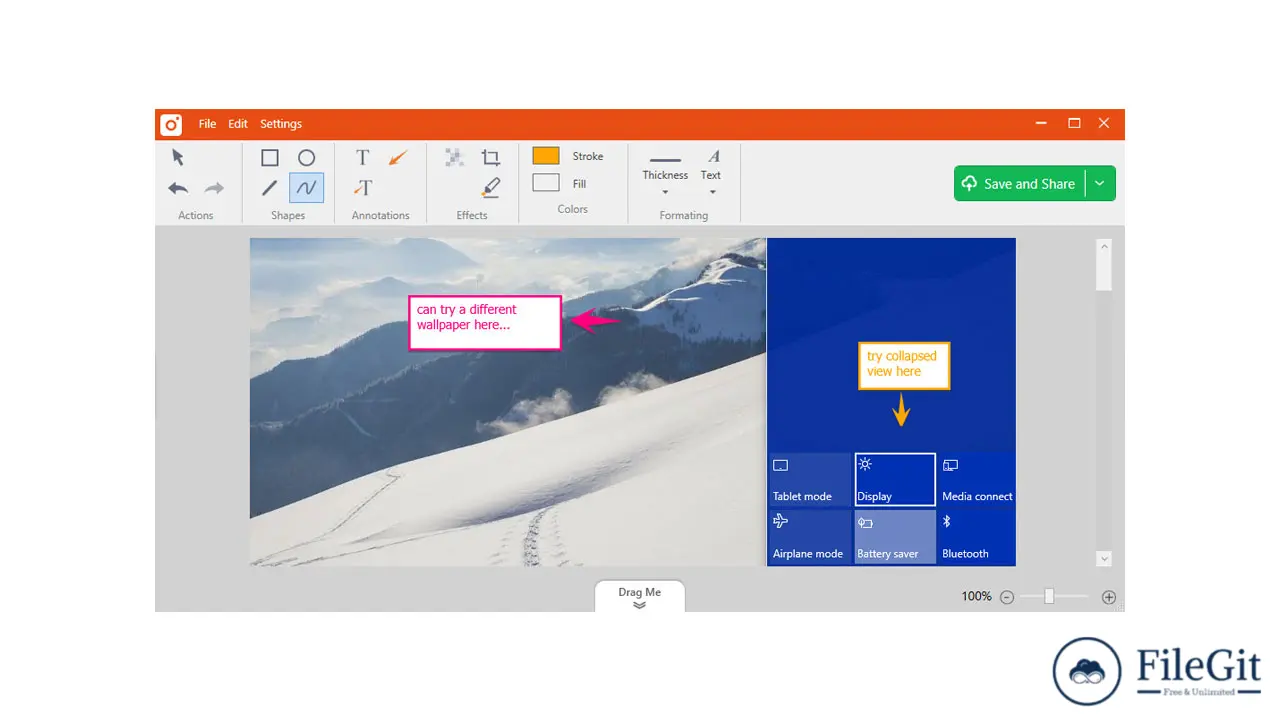The image size is (1280, 720).
Task: Select the text annotation tool
Action: click(x=363, y=158)
